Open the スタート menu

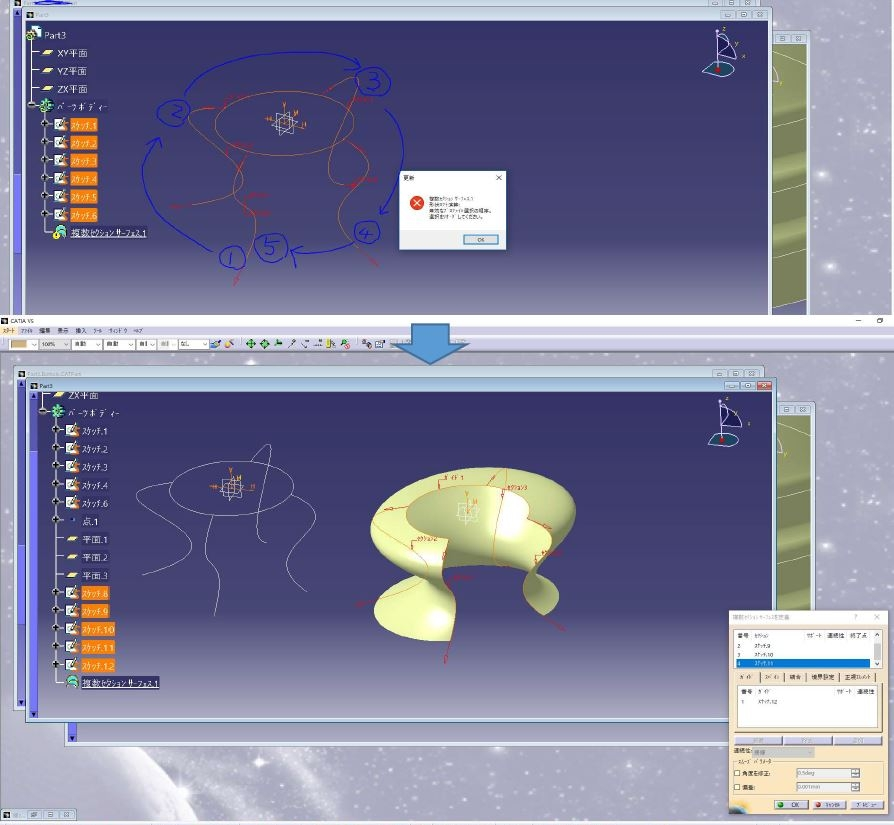[9, 331]
